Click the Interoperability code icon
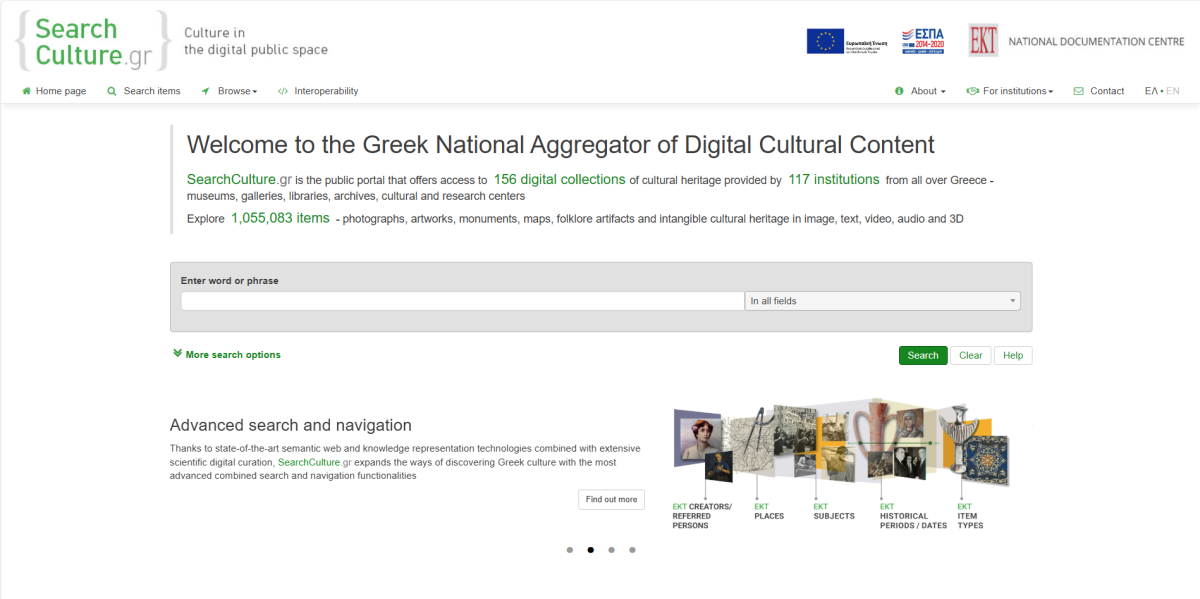The image size is (1200, 599). 283,91
